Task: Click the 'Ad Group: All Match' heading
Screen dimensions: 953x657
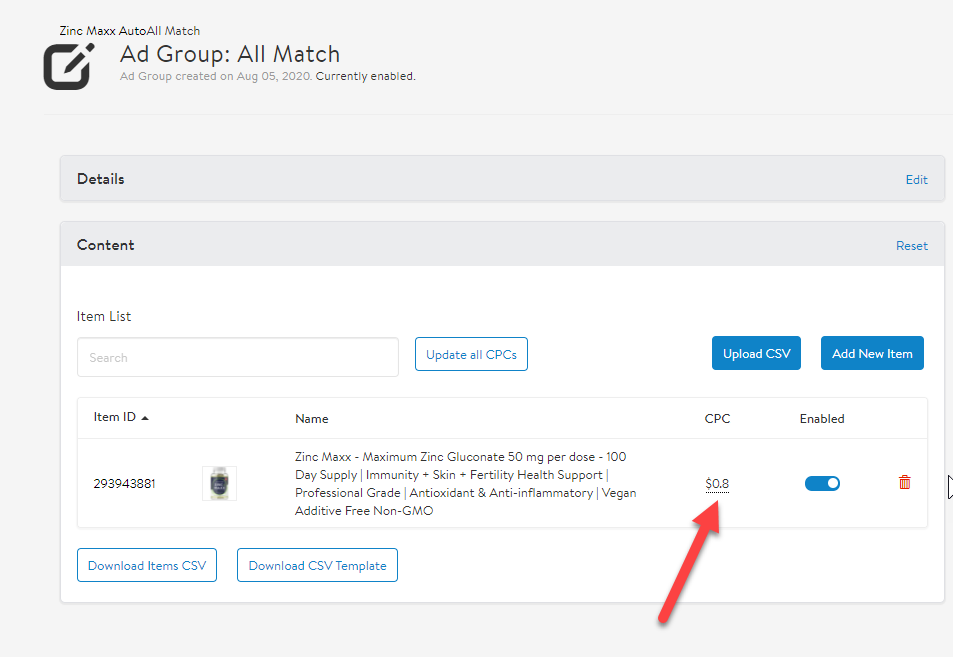Action: click(x=230, y=54)
